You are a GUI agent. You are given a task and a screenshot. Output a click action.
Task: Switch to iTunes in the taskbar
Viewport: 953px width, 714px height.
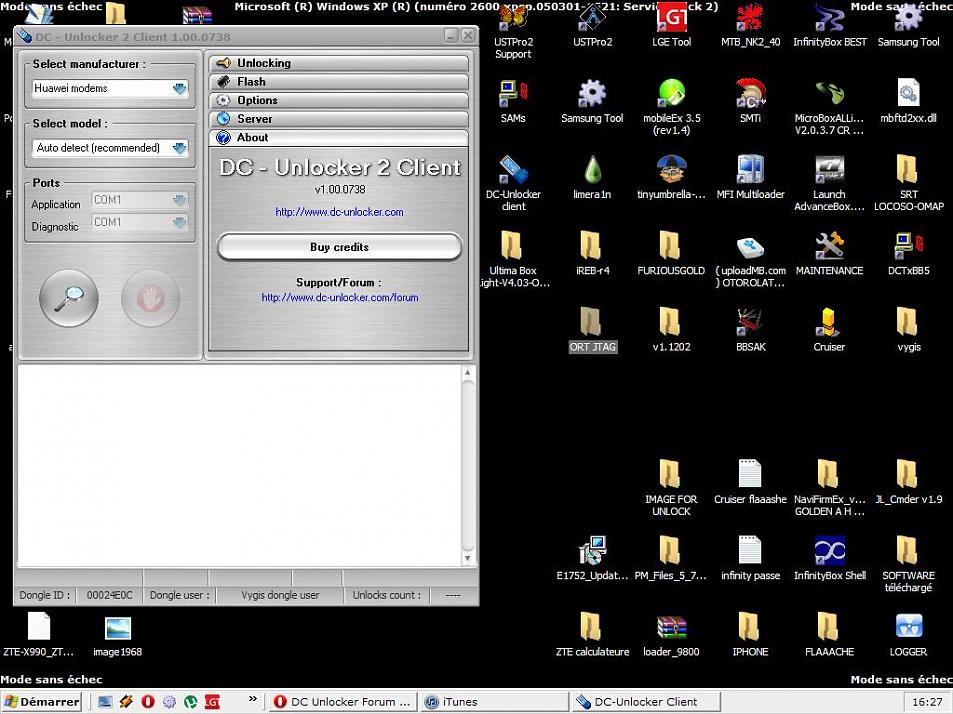490,702
